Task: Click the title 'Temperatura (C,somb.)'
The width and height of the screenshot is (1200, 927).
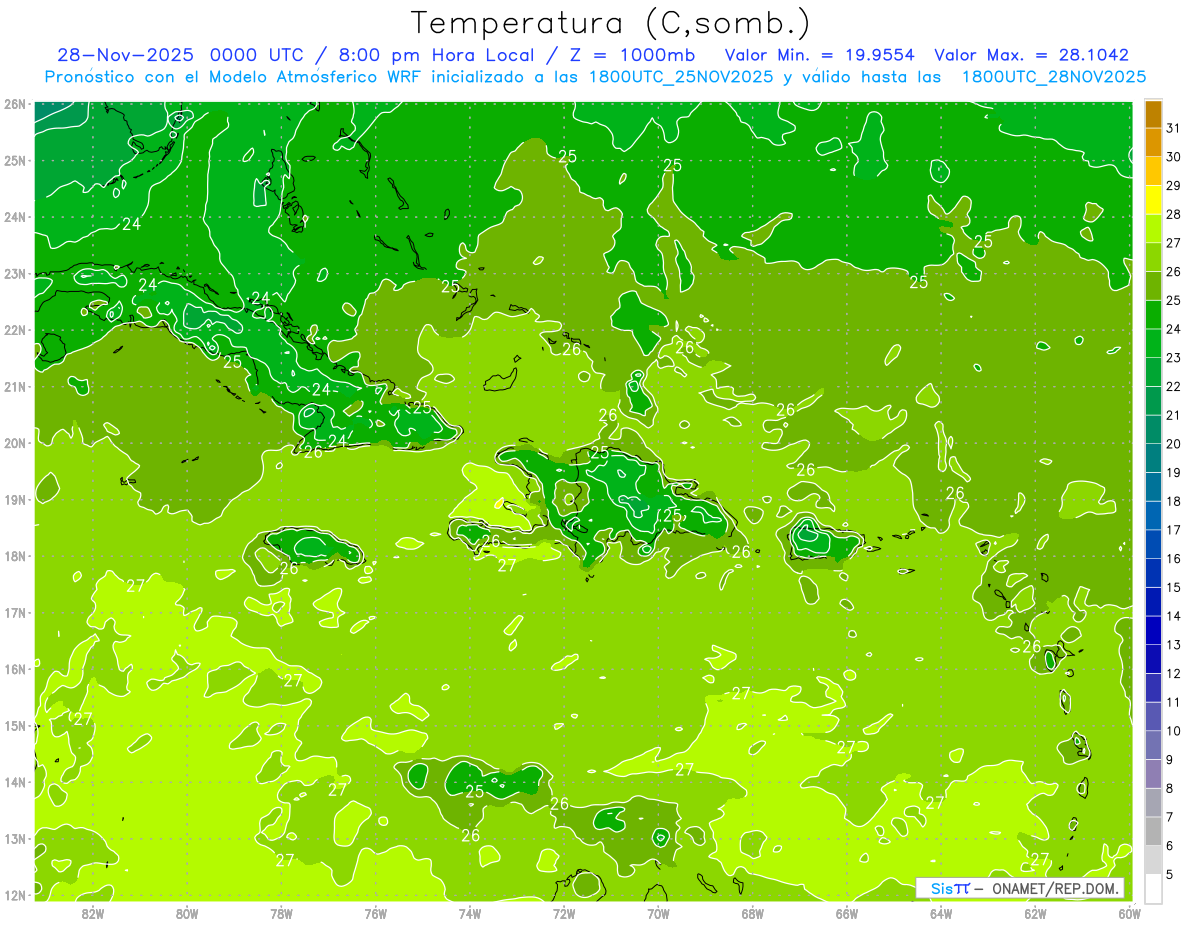Action: pos(611,23)
